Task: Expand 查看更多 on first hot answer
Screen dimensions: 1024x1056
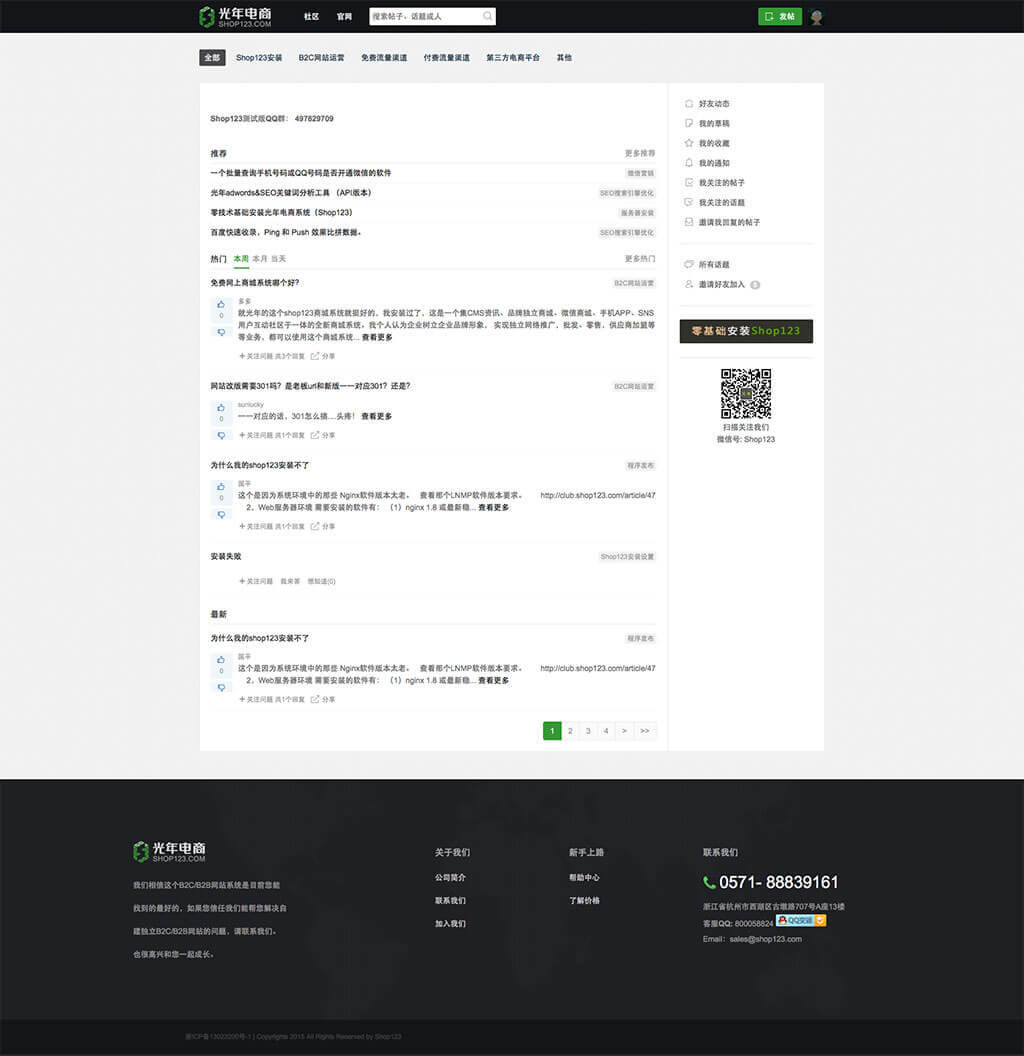Action: pyautogui.click(x=377, y=338)
